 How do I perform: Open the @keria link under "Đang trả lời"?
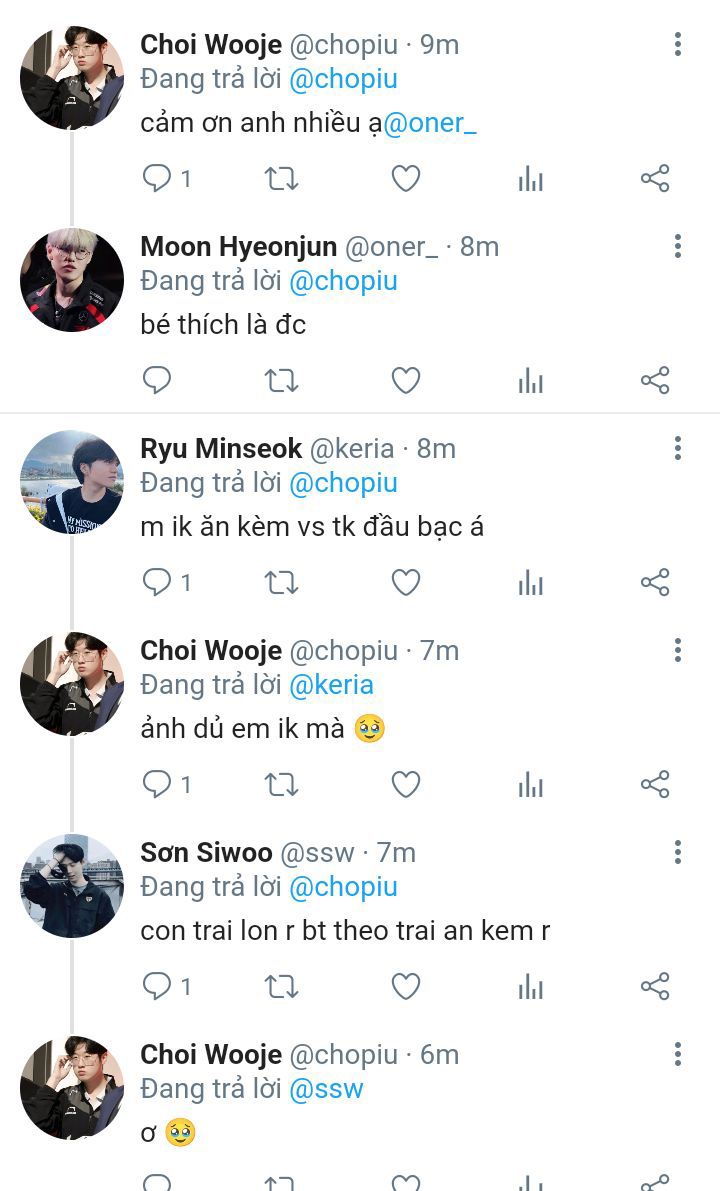[x=331, y=685]
